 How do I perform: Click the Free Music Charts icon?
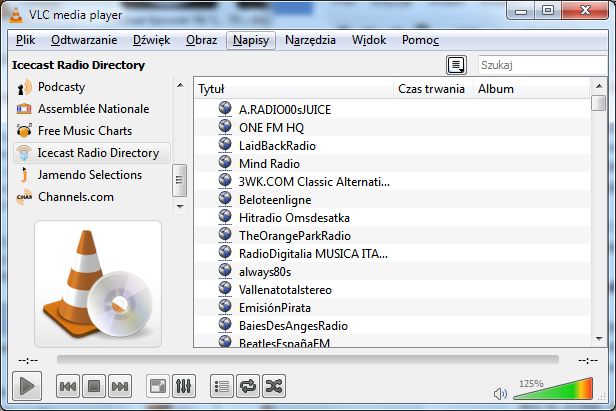click(24, 131)
